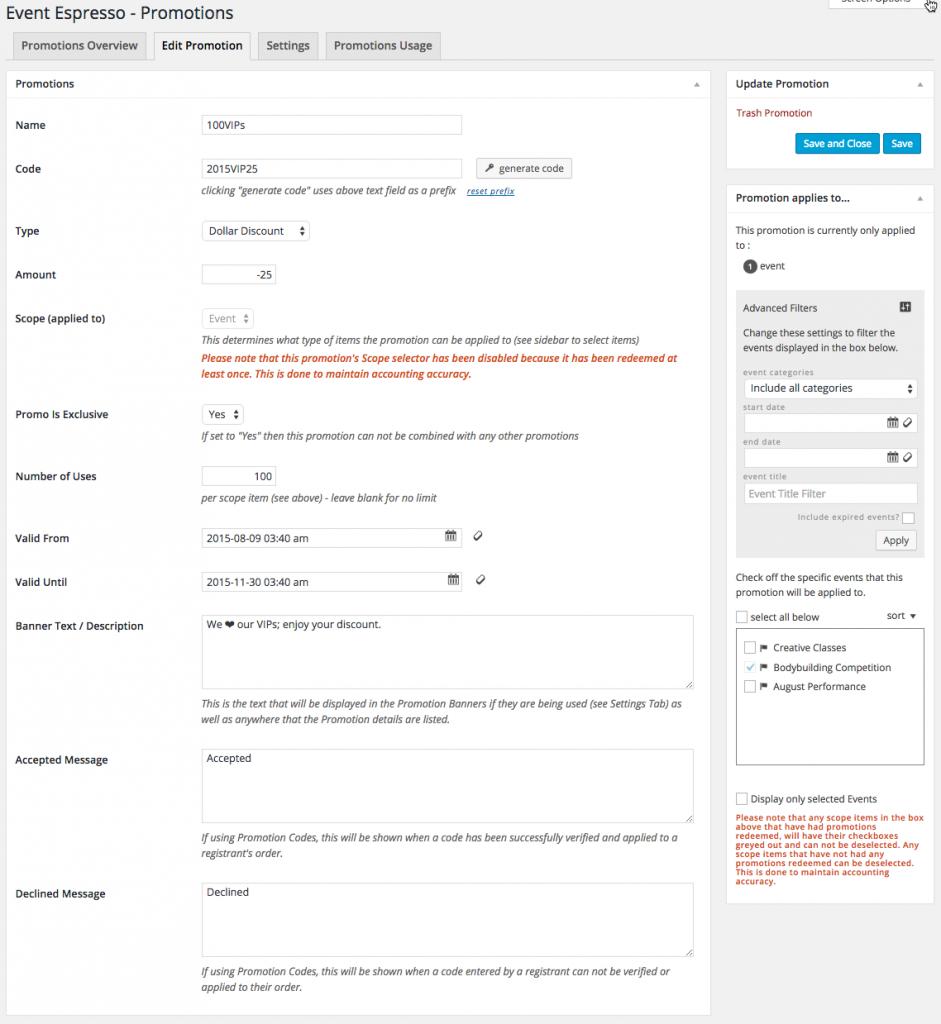The image size is (941, 1024).
Task: Clear the filter end date eraser icon
Action: pos(908,457)
